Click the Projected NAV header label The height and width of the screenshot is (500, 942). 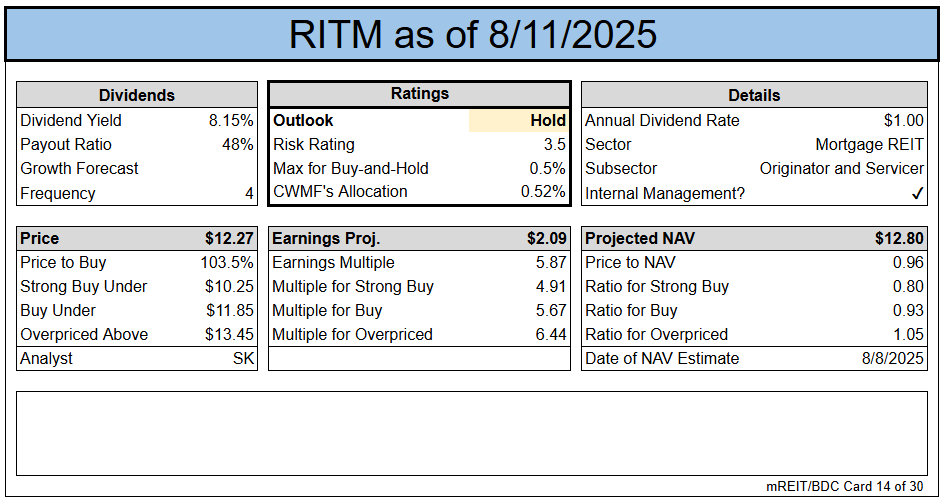click(640, 239)
